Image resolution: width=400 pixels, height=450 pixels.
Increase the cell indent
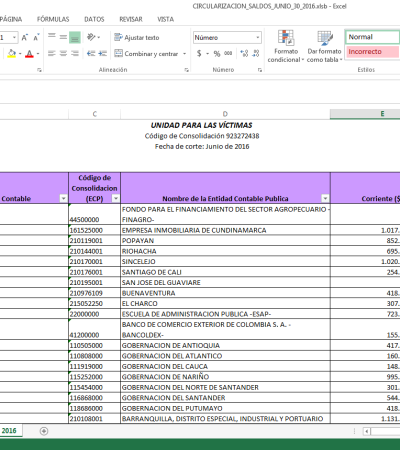pyautogui.click(x=103, y=53)
